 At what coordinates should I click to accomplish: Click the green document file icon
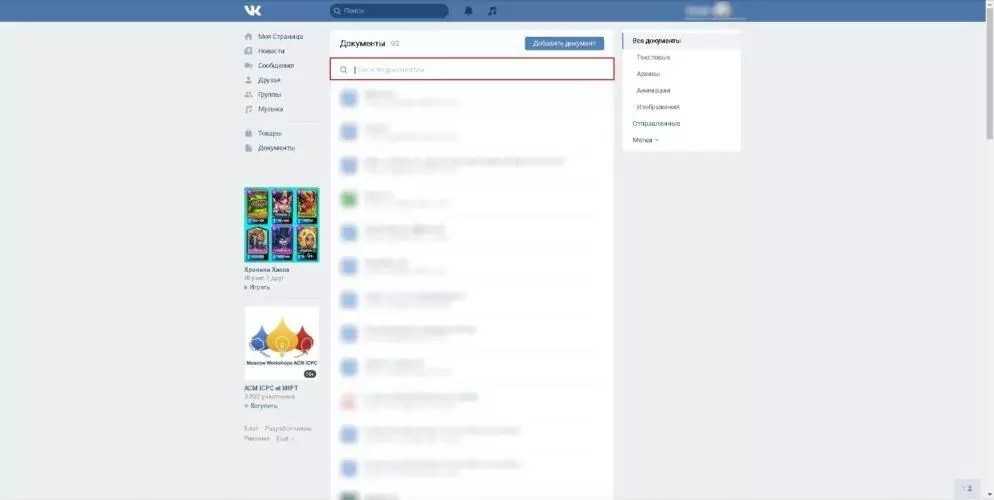[x=349, y=198]
